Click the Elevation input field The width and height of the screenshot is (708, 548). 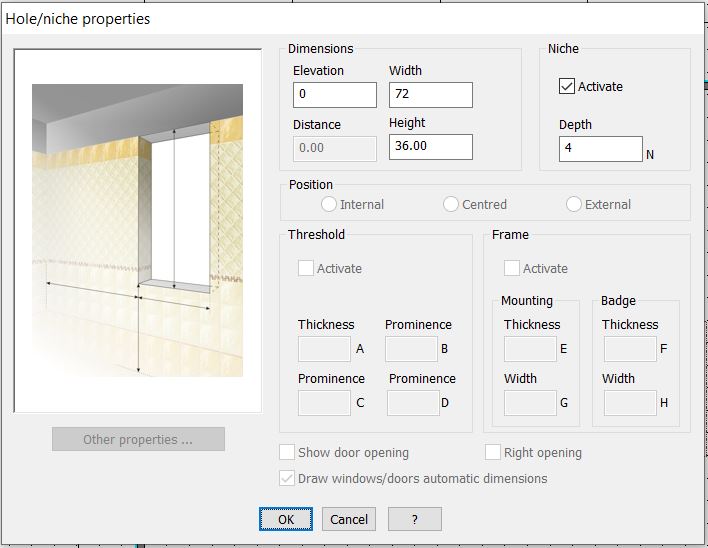335,95
